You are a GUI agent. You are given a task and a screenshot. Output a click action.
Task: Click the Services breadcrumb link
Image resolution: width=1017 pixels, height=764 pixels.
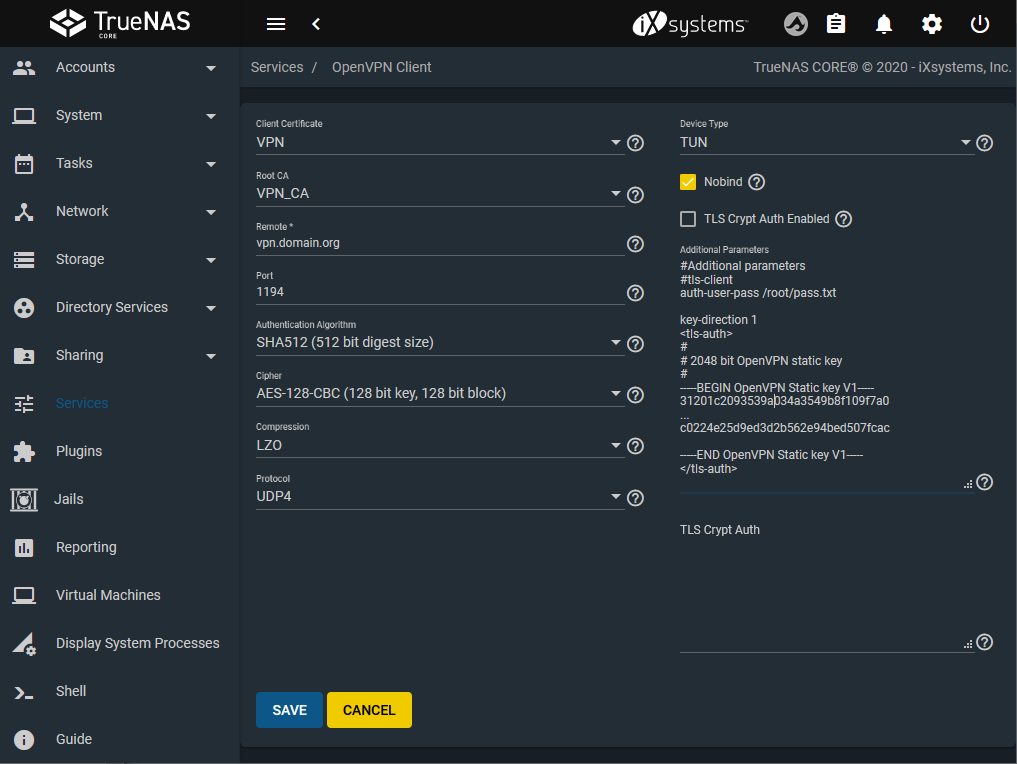(277, 67)
